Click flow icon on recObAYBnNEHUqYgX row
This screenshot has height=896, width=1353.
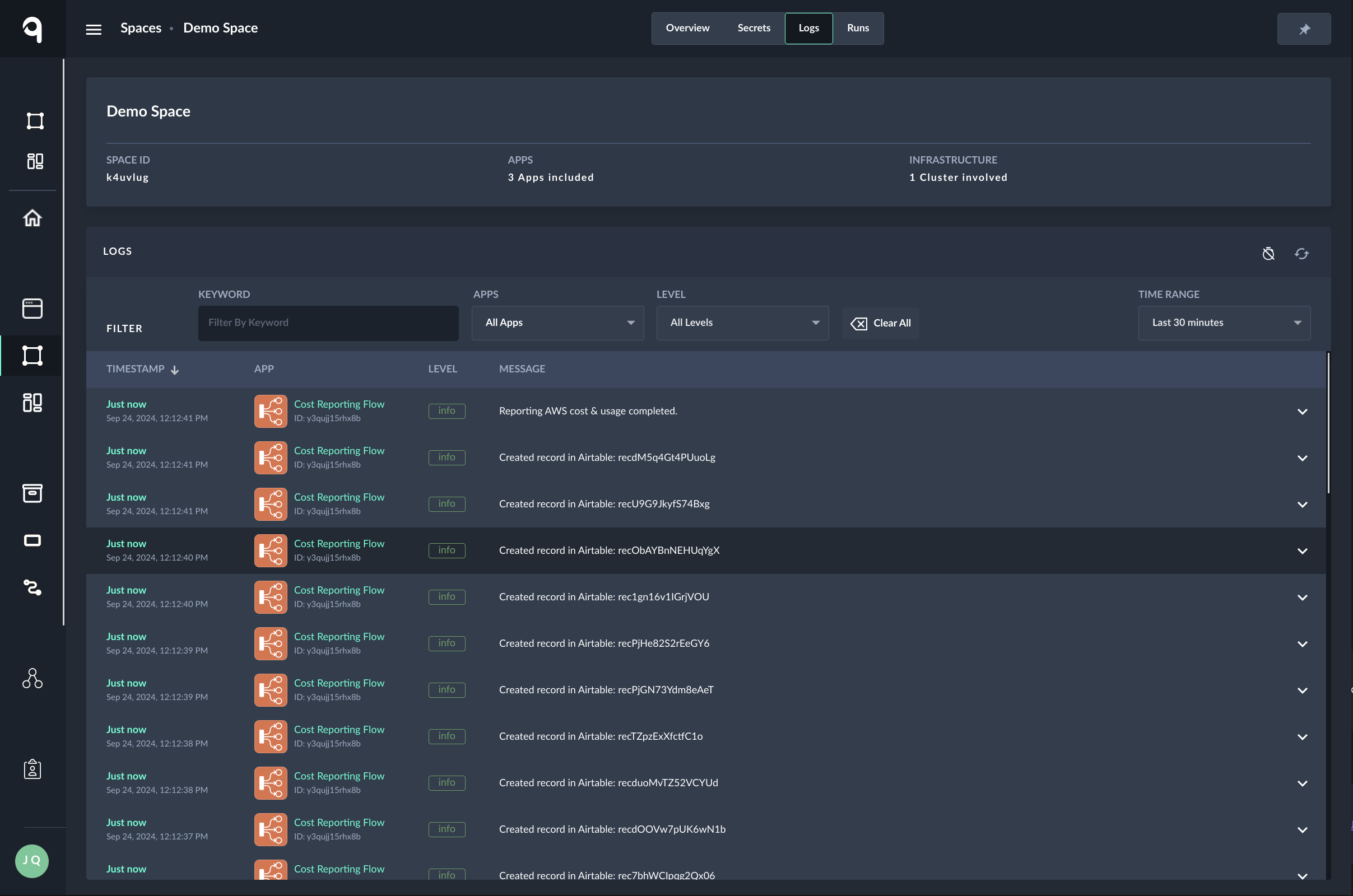[x=271, y=551]
